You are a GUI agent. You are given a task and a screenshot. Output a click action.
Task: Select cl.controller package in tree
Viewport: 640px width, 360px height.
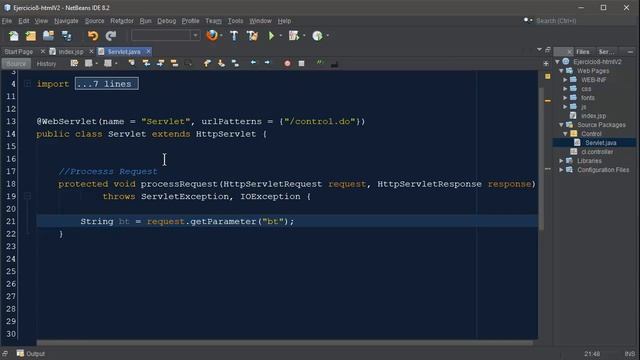tap(597, 152)
